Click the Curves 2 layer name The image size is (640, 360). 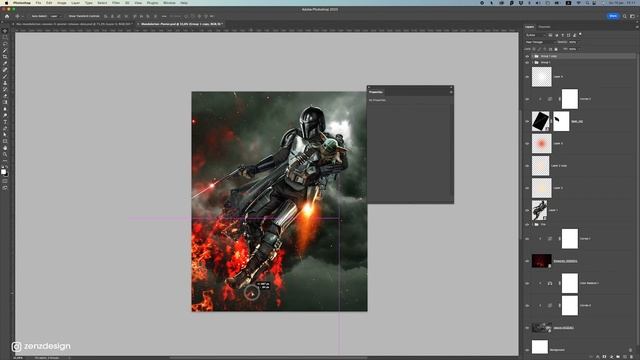[x=585, y=305]
